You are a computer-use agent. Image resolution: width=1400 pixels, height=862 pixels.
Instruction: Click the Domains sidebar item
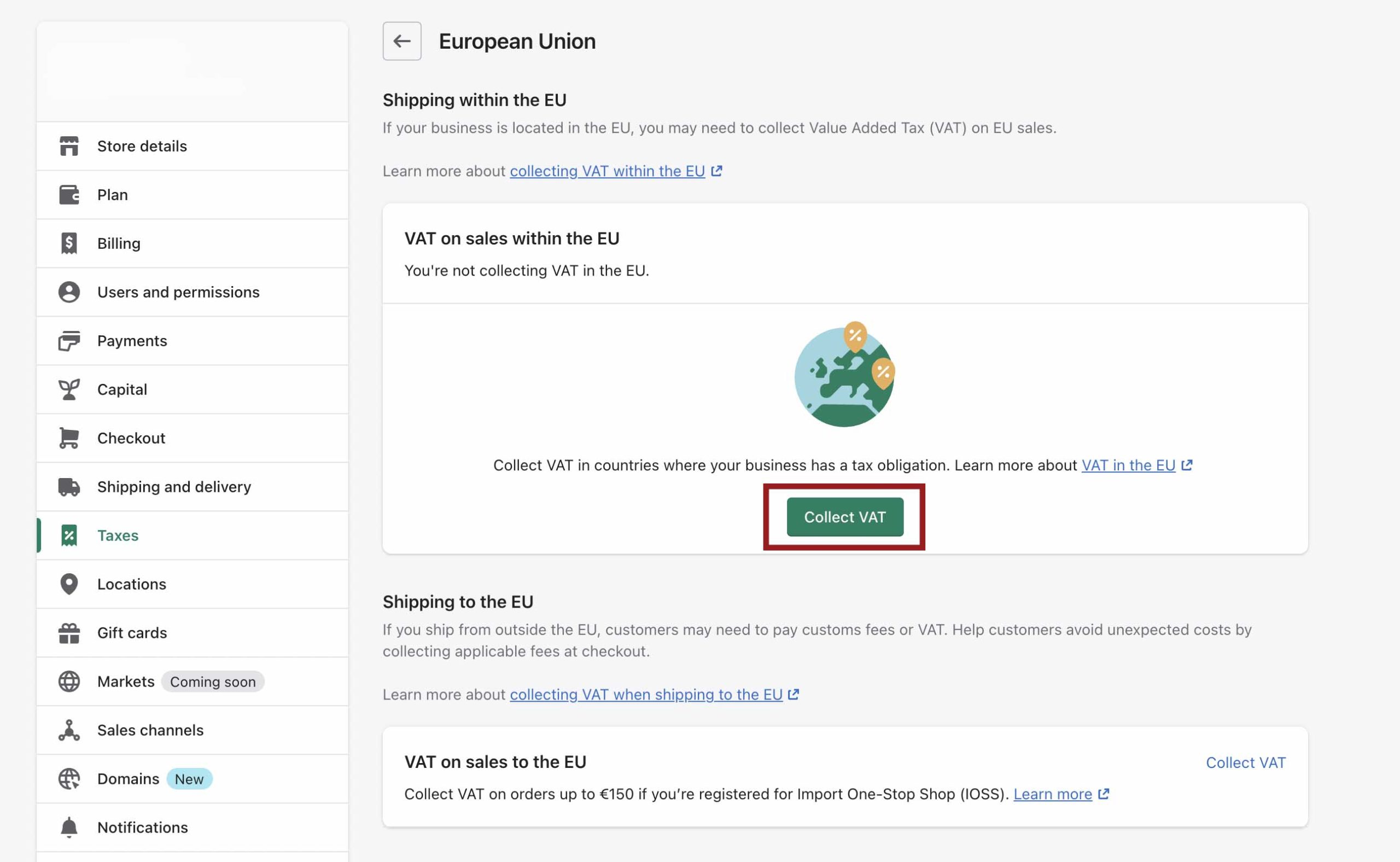tap(128, 777)
